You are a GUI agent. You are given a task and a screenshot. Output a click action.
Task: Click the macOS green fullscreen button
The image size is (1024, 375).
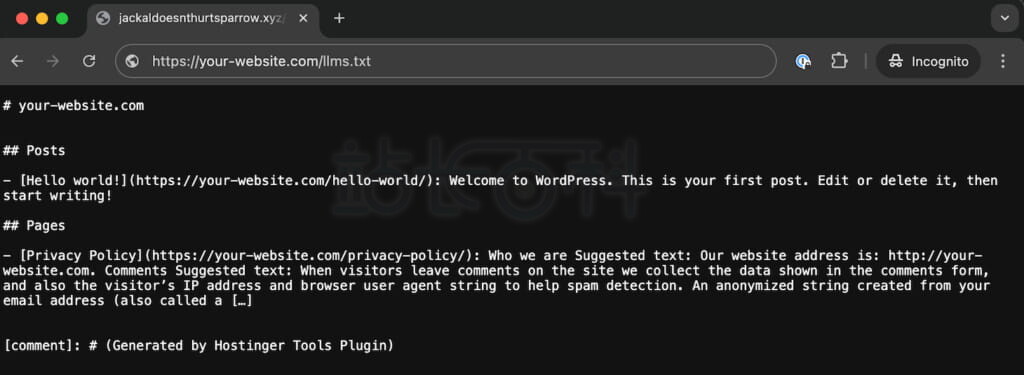coord(62,18)
